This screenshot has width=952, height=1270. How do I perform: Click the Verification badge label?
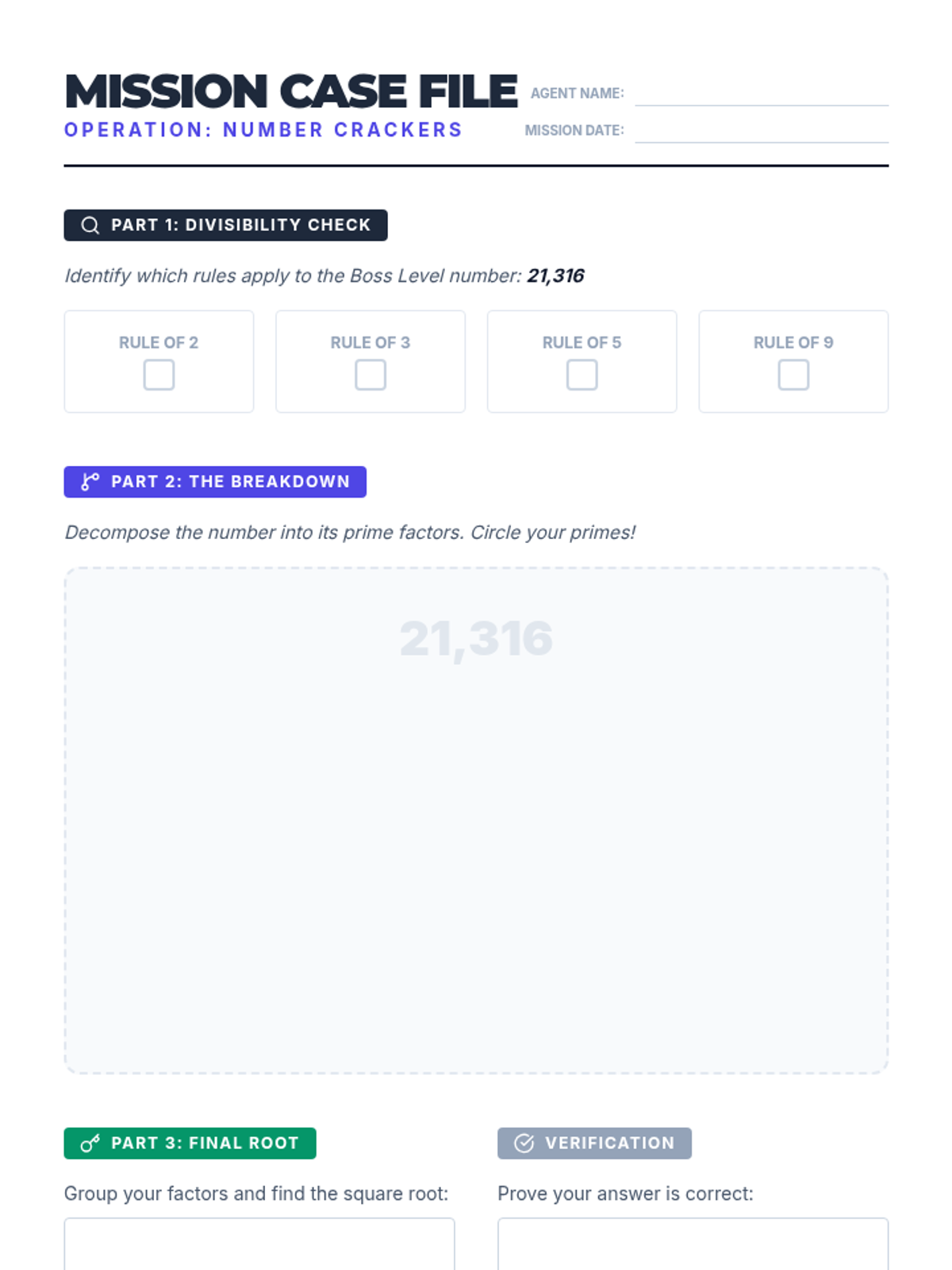coord(608,1143)
